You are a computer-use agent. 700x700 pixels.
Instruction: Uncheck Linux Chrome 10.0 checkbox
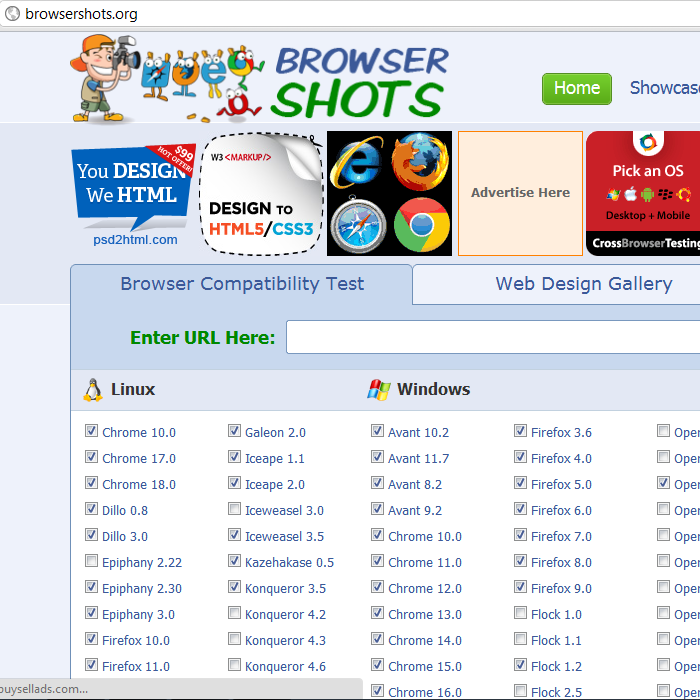(x=92, y=431)
